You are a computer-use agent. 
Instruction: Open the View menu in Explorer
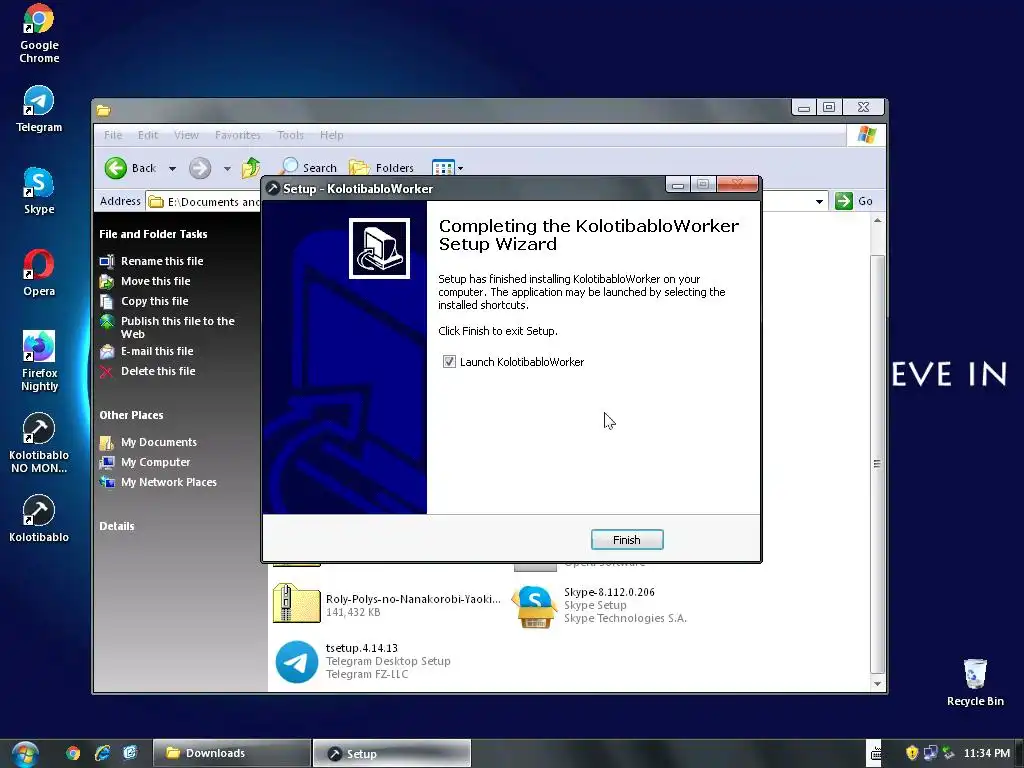click(186, 135)
